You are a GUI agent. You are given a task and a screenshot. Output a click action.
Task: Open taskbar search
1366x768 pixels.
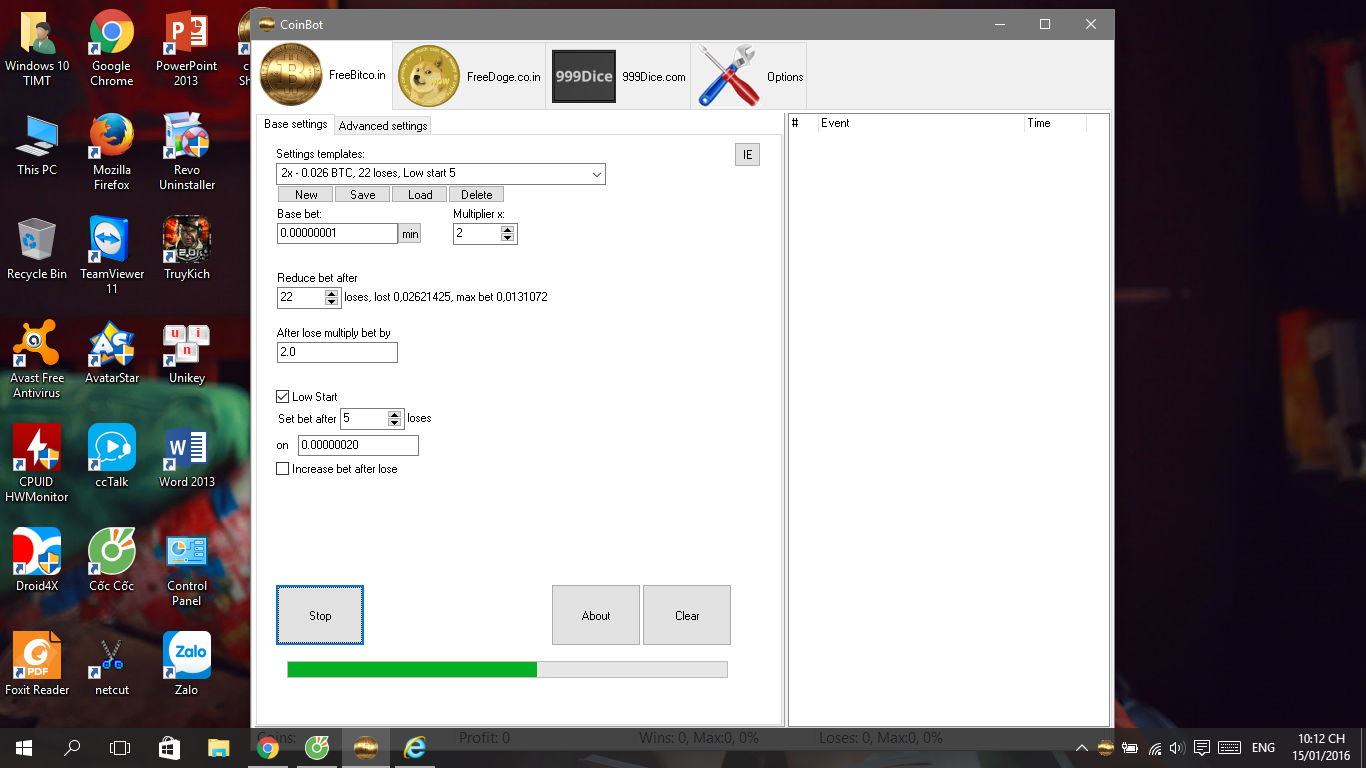click(72, 748)
